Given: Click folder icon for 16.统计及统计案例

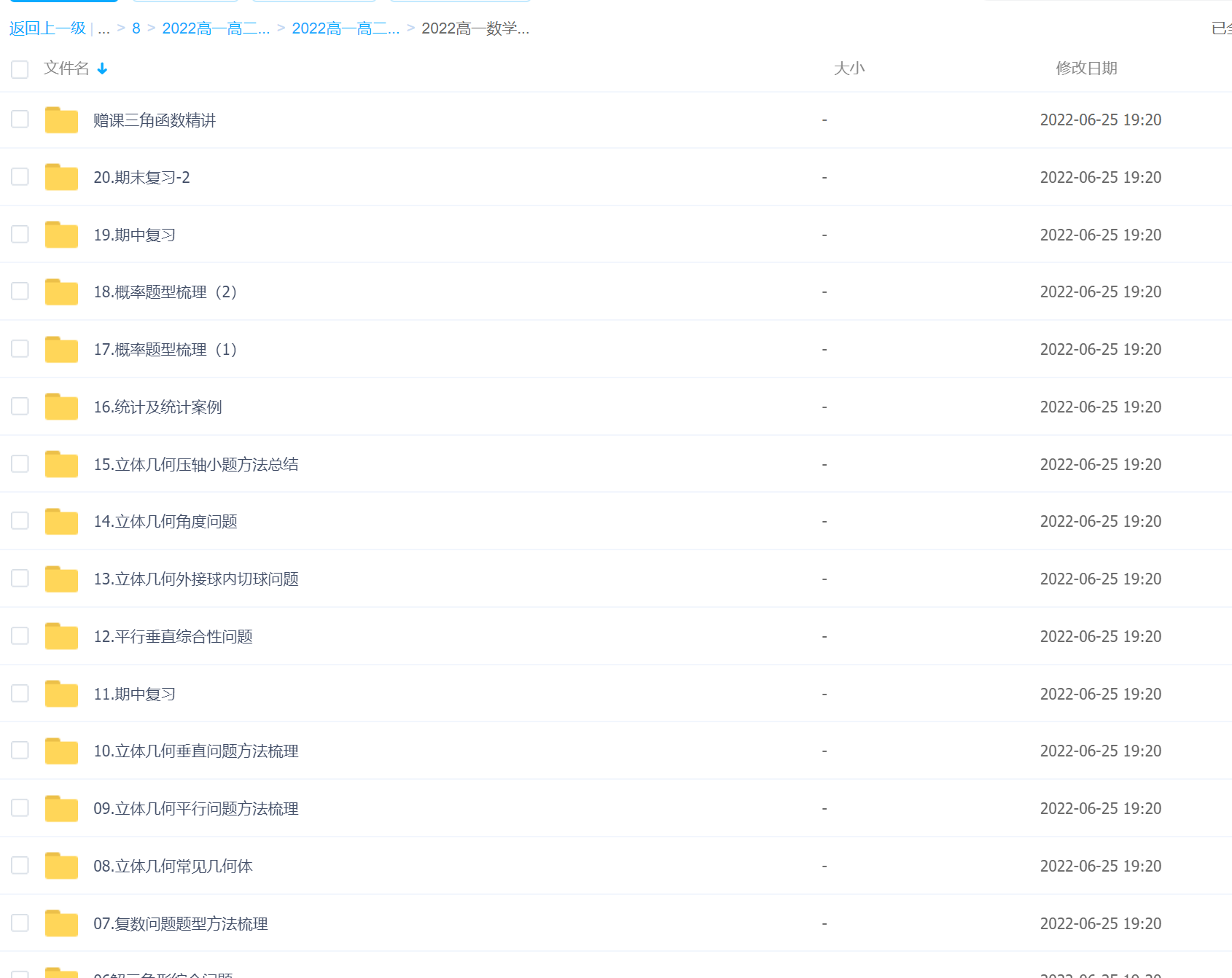Looking at the screenshot, I should pyautogui.click(x=61, y=407).
